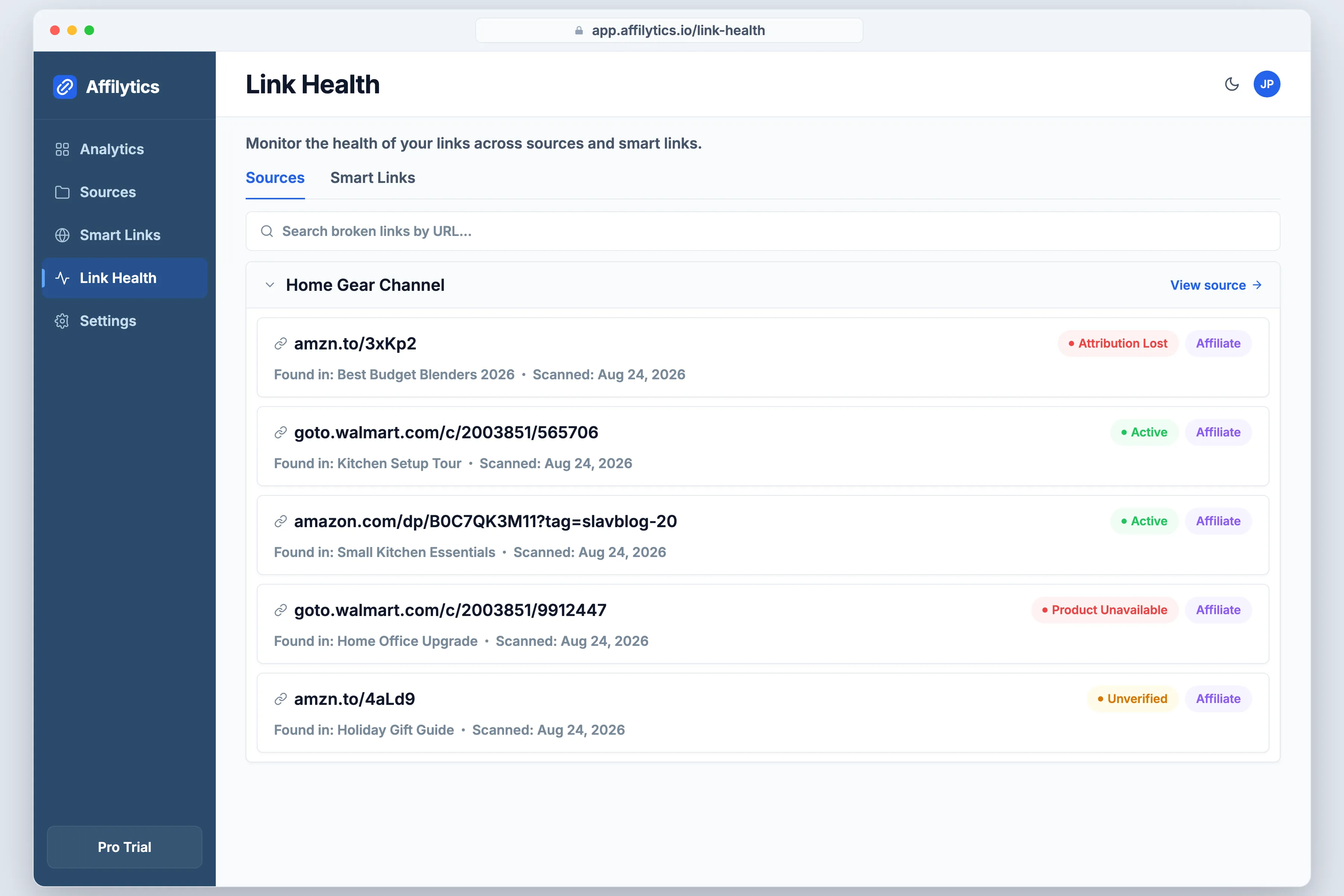Click the green maximize window button

click(89, 30)
